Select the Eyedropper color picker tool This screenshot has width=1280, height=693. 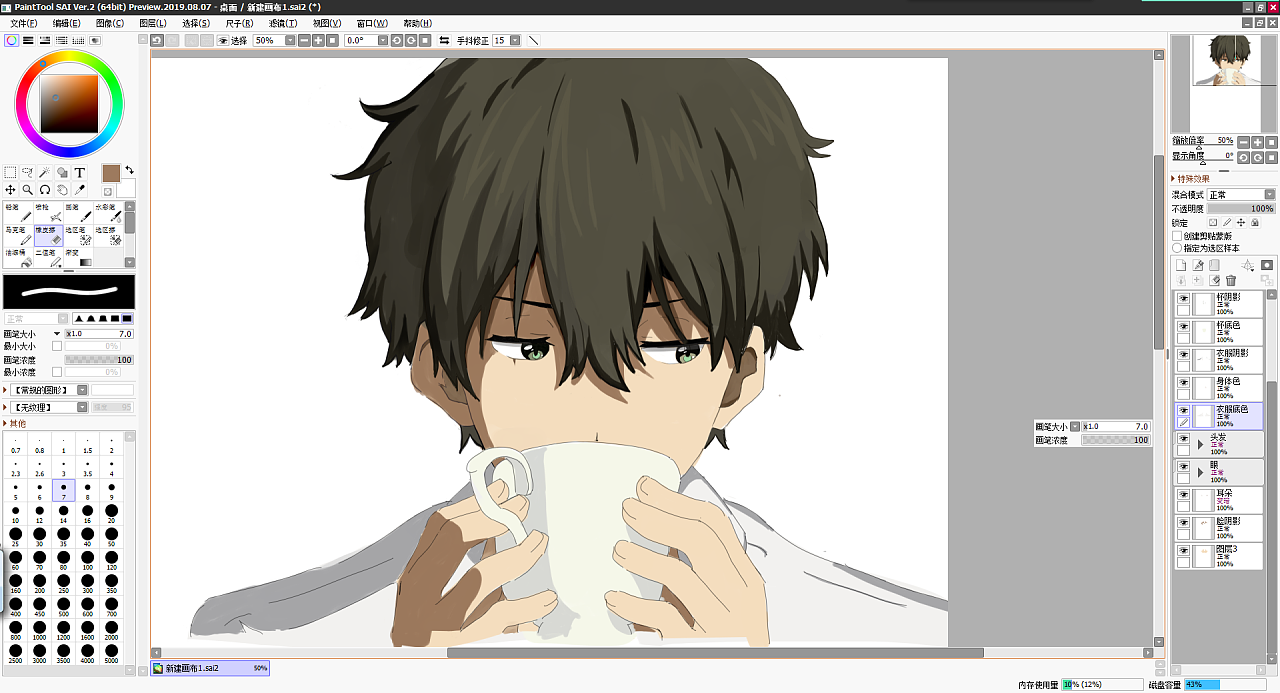(x=80, y=189)
